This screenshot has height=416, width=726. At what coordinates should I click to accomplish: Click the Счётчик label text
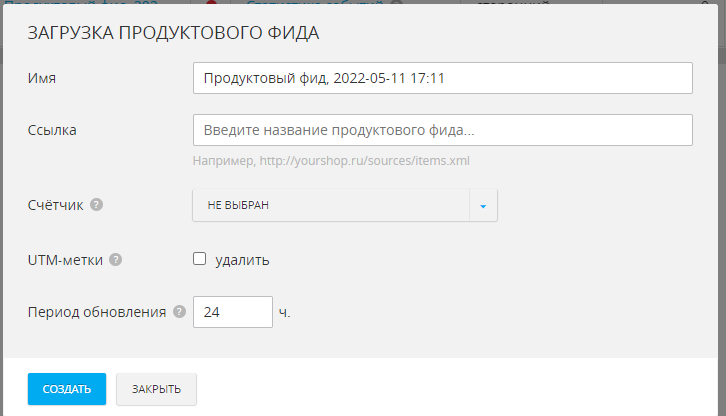point(56,205)
